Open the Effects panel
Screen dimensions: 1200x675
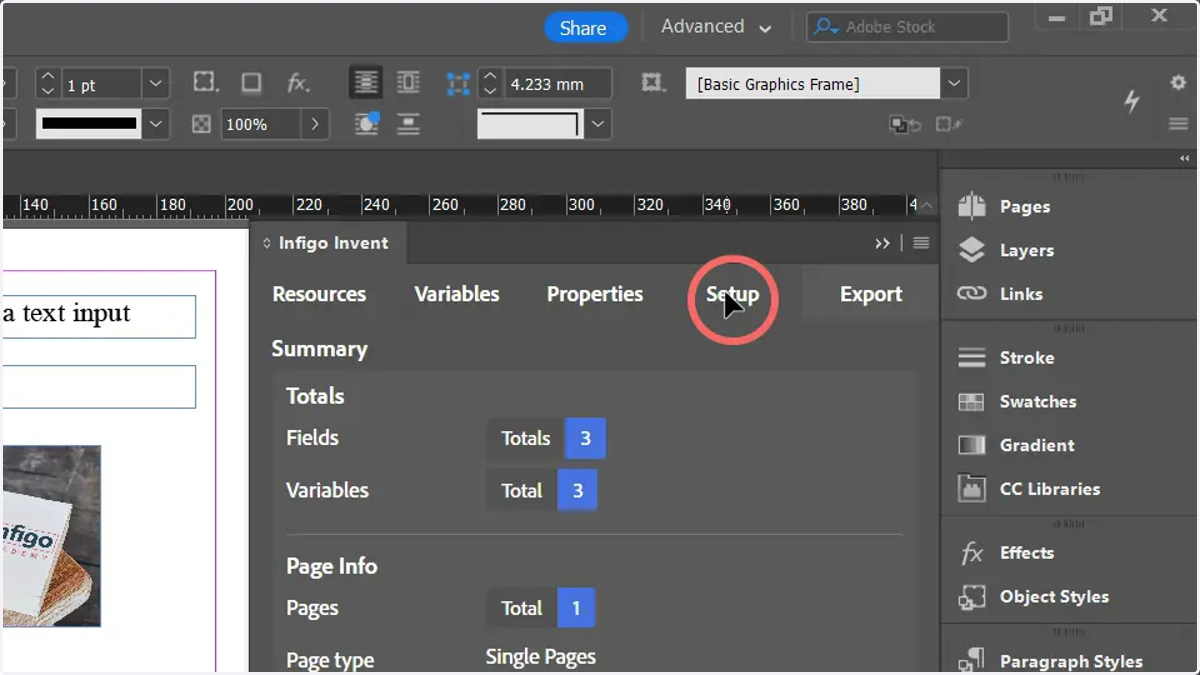[x=1006, y=552]
